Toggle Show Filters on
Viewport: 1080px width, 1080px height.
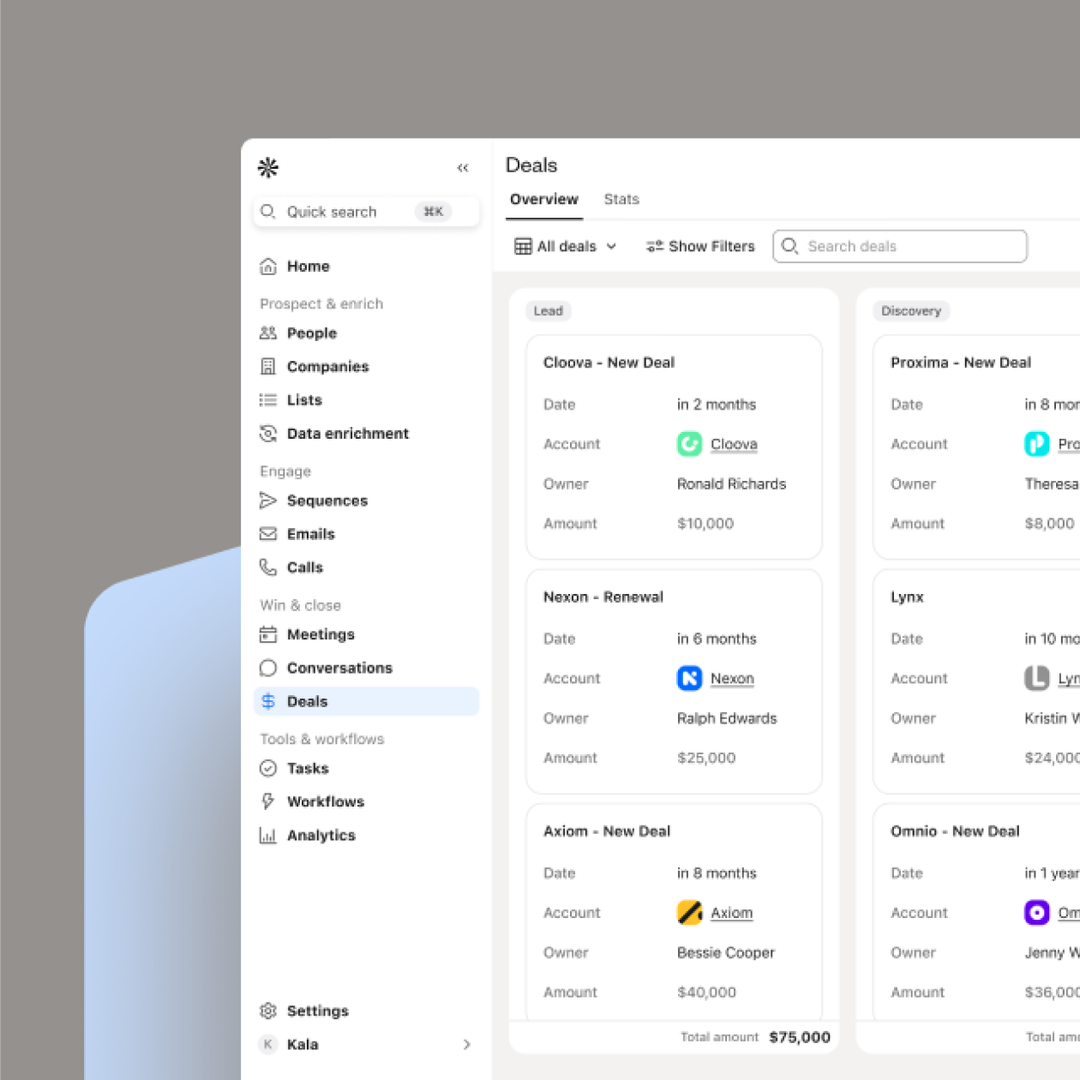[700, 246]
